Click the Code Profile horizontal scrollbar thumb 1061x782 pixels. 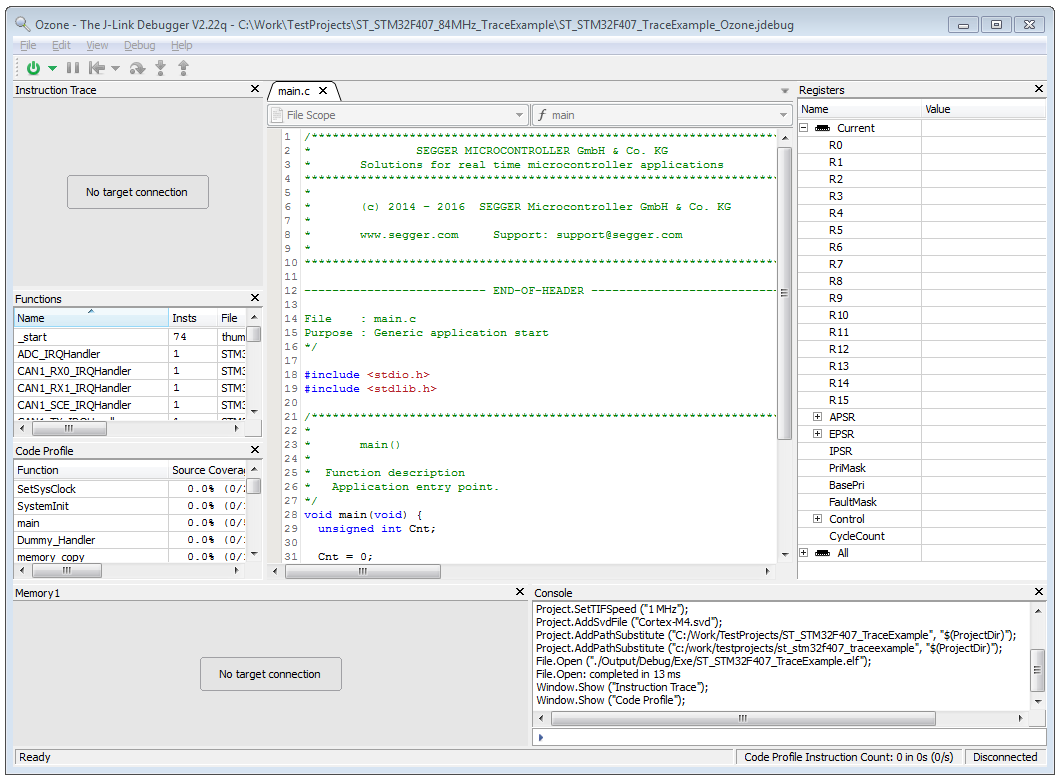(67, 570)
